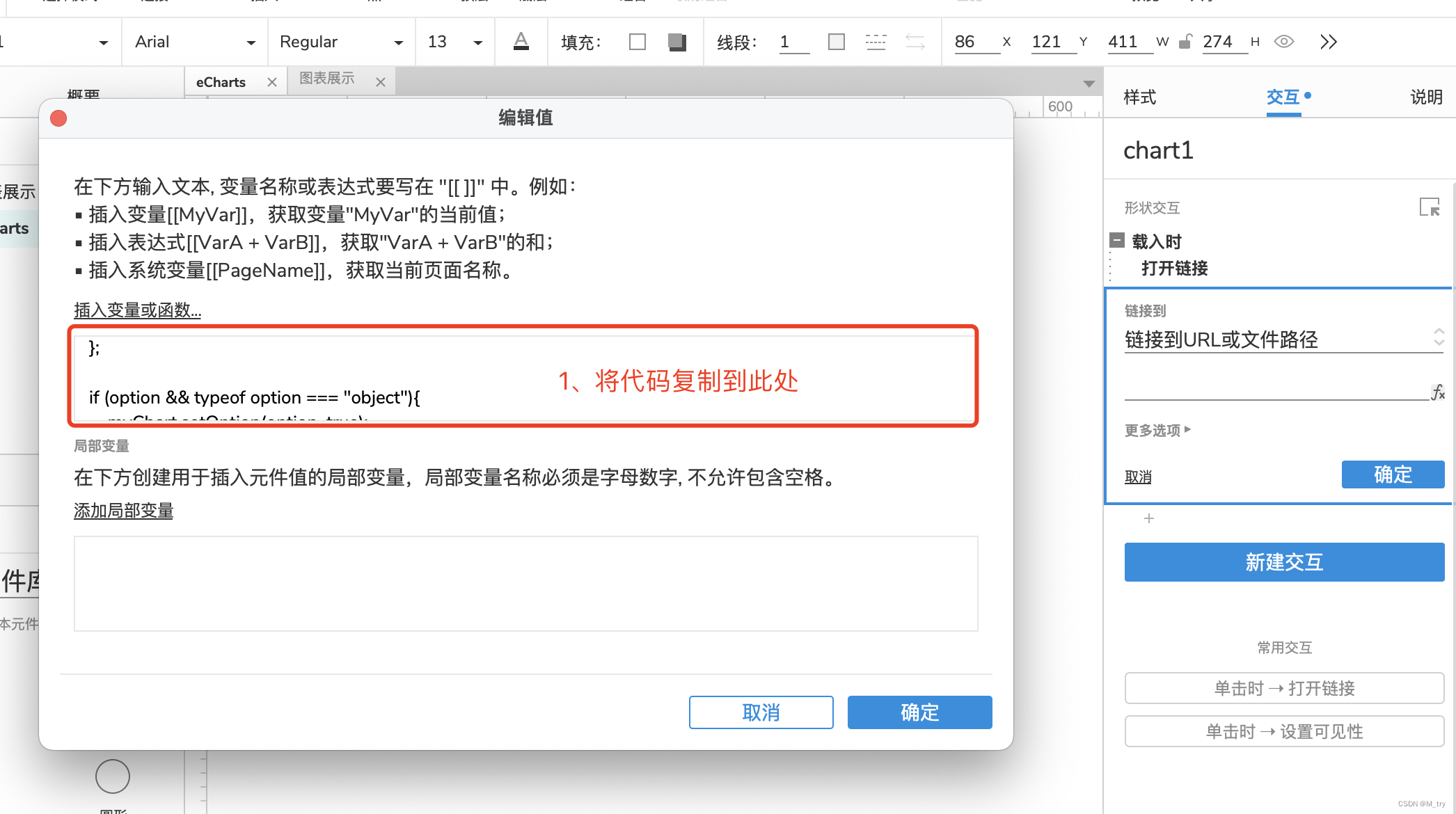Open the leftmost toolbar style dropdown arrow
The width and height of the screenshot is (1456, 814).
103,42
